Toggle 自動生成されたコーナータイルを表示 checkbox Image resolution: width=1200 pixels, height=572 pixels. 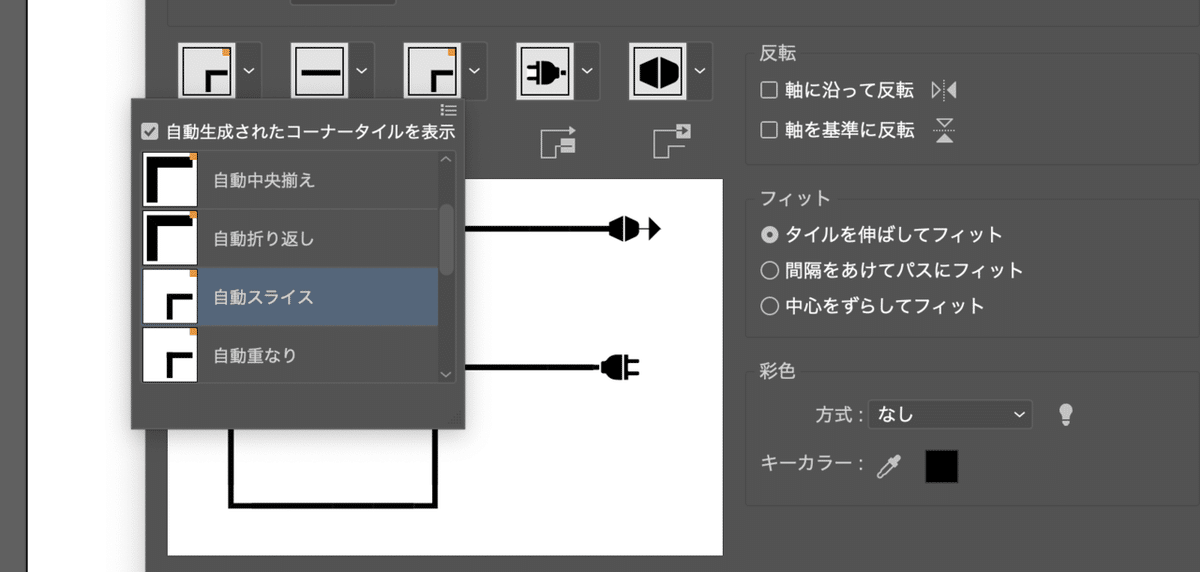pyautogui.click(x=150, y=131)
